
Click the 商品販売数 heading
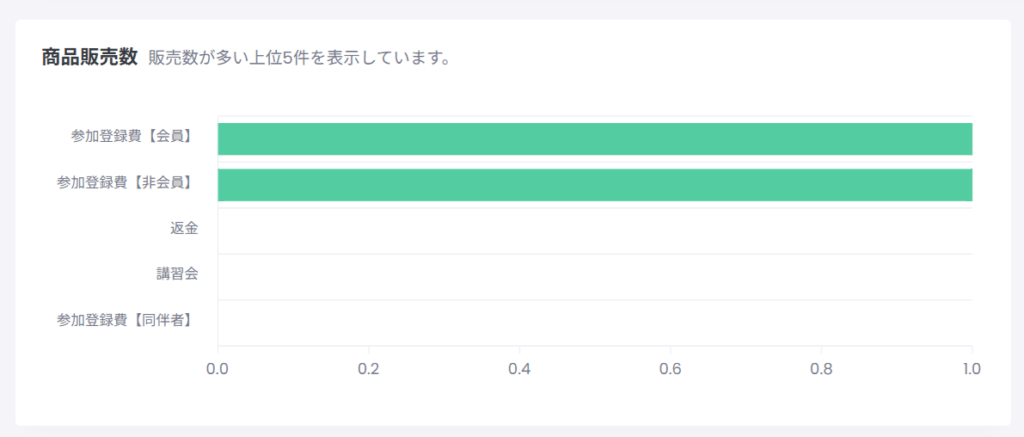coord(89,57)
